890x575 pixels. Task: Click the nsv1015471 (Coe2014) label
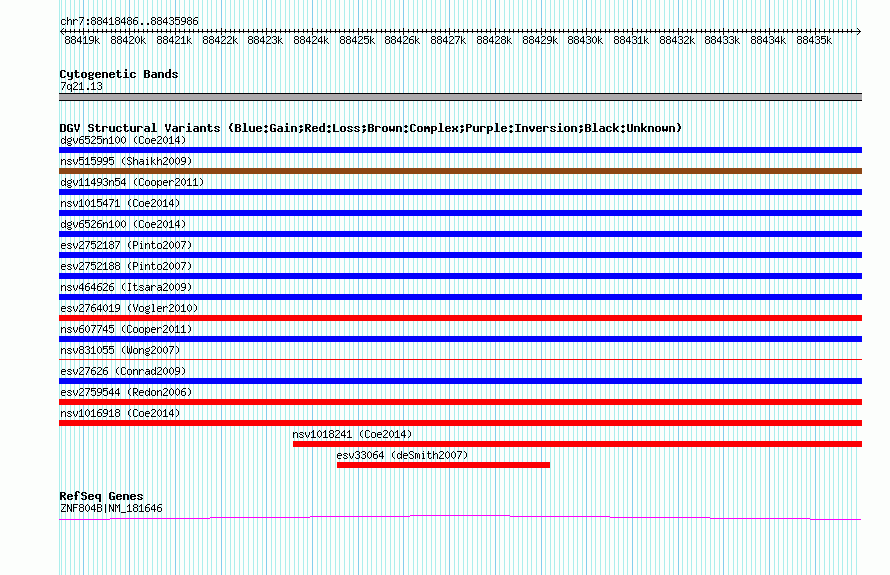(120, 203)
